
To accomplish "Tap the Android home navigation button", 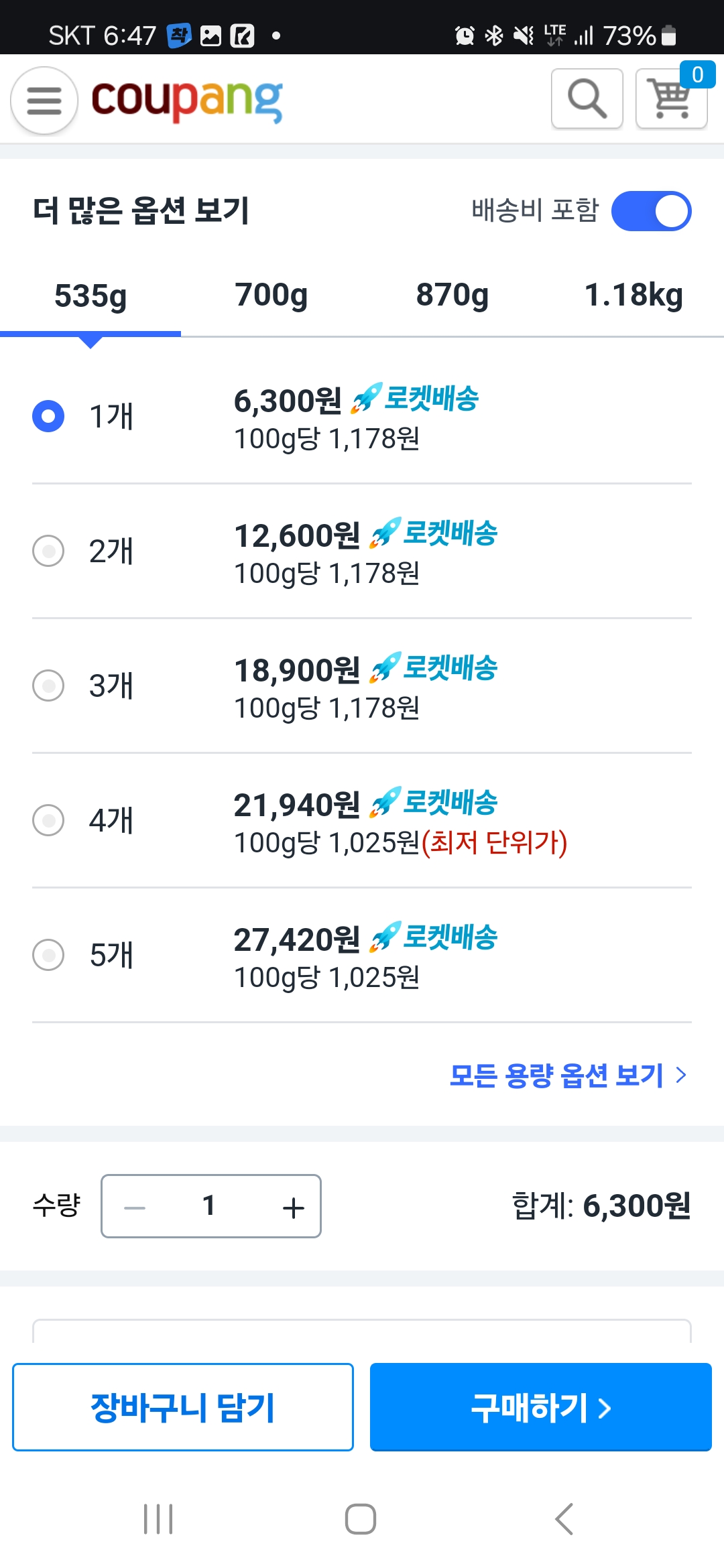I will tap(361, 1518).
